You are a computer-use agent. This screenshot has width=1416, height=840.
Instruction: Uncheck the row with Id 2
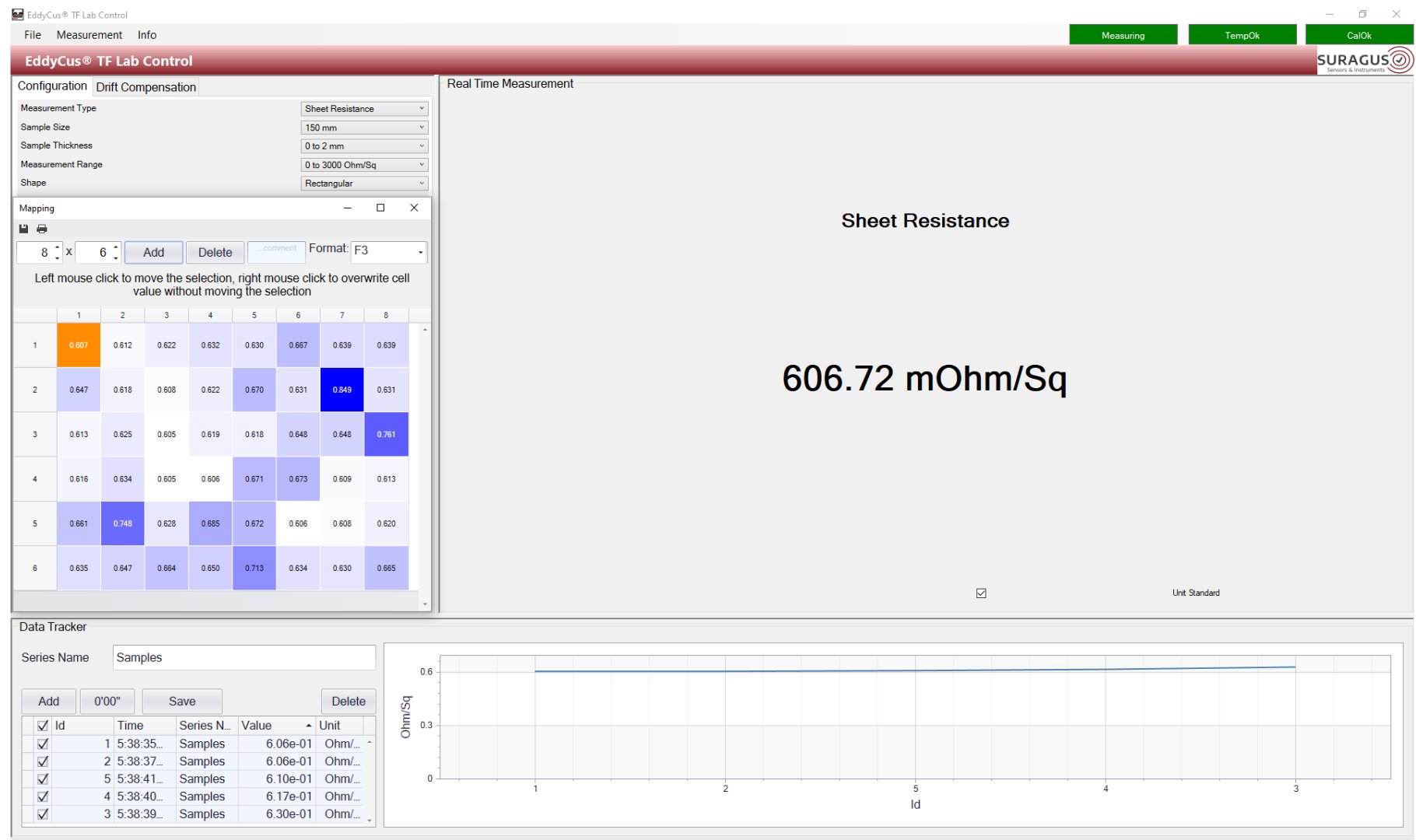click(x=43, y=761)
